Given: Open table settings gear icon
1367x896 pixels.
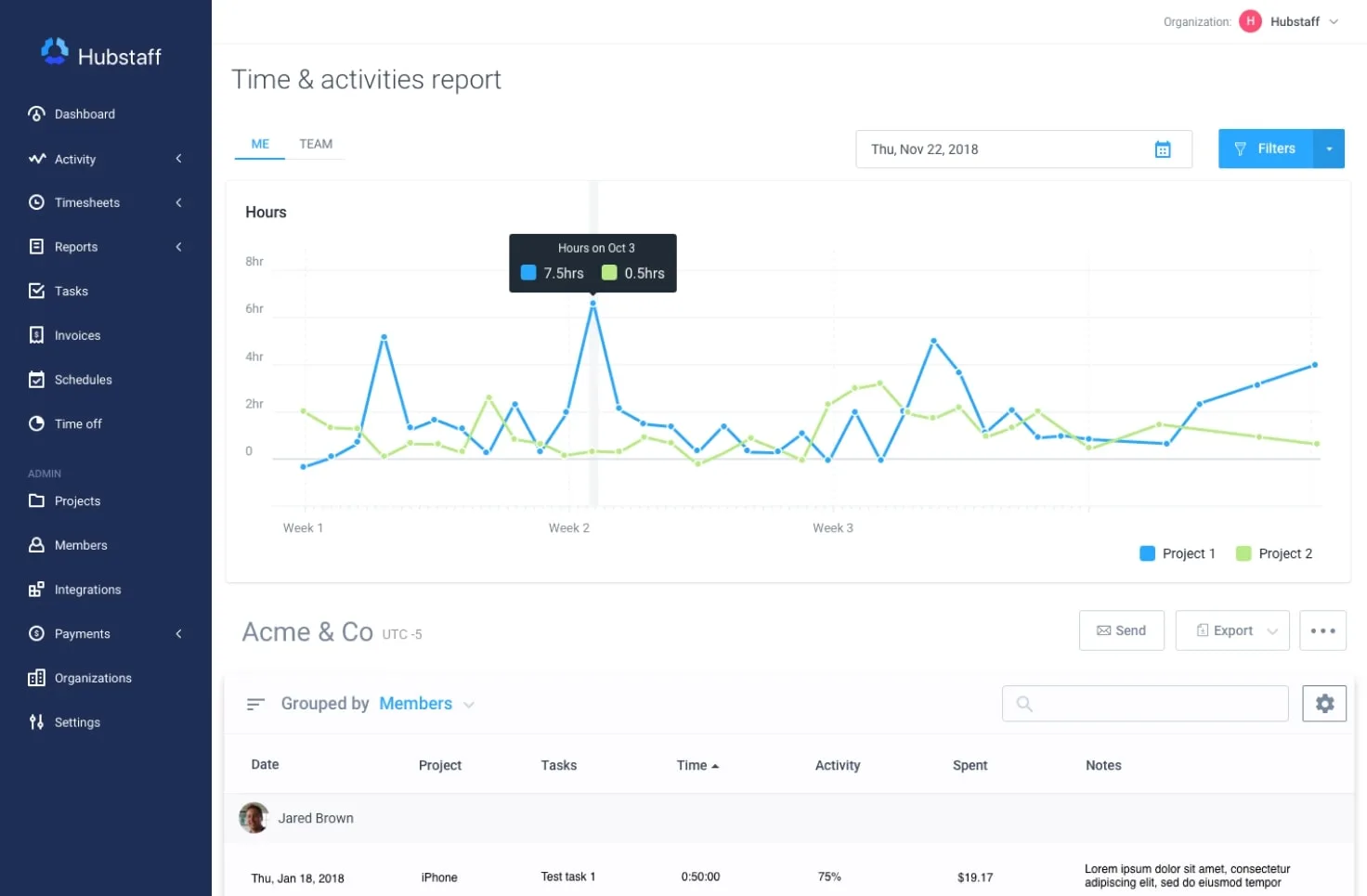Looking at the screenshot, I should (x=1324, y=704).
